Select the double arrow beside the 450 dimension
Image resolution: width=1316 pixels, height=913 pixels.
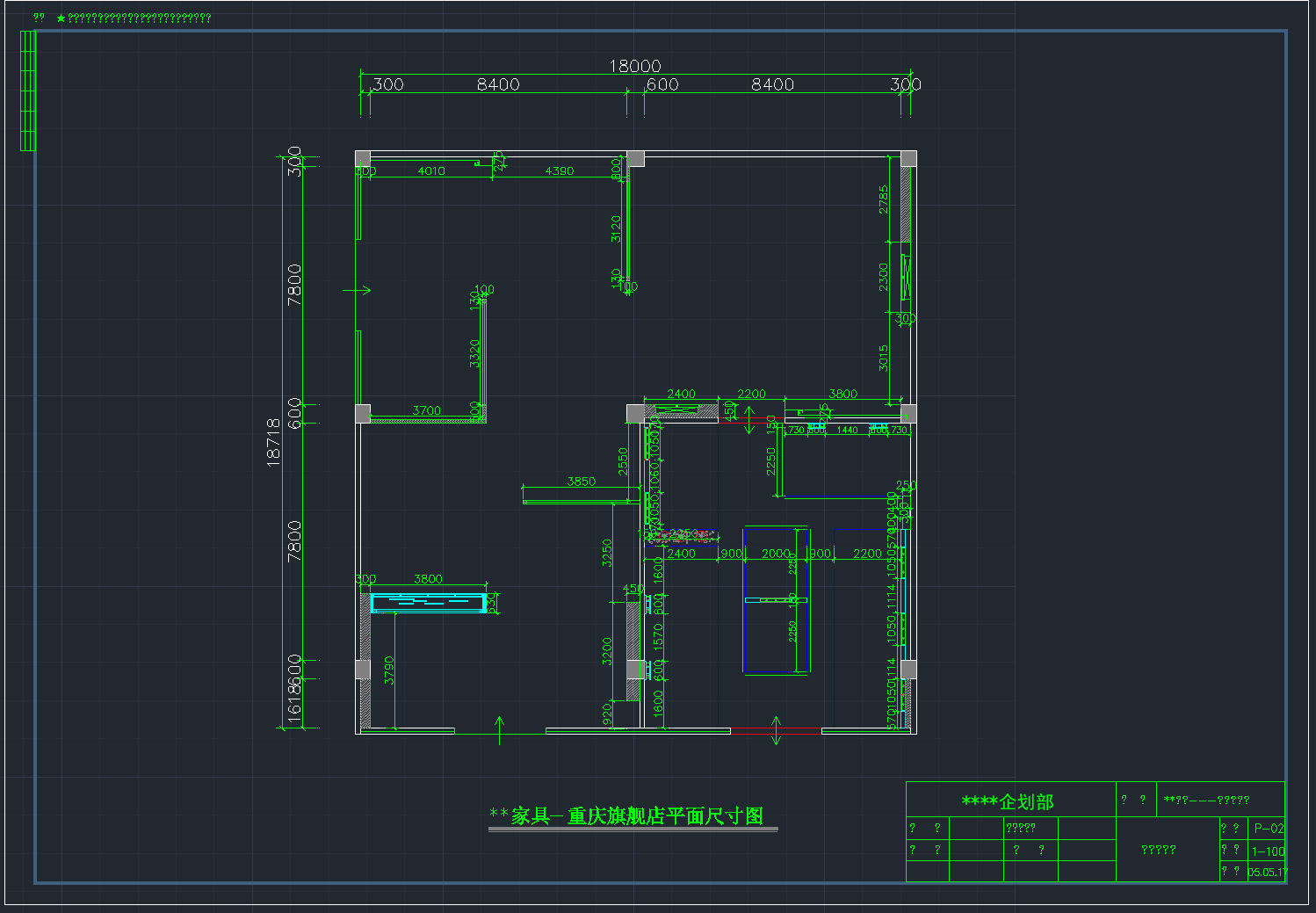click(748, 419)
